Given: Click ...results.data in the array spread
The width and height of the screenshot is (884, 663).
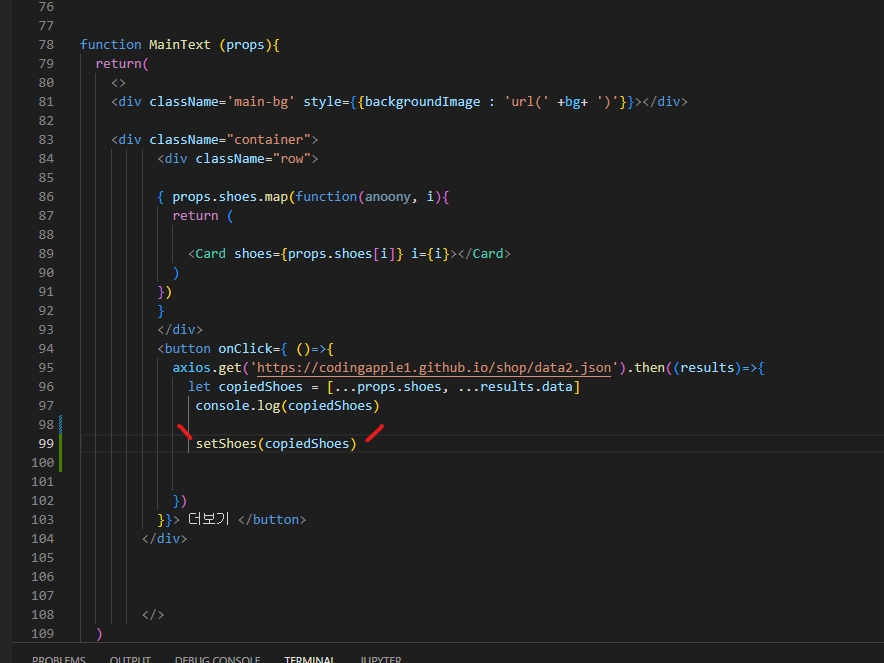Looking at the screenshot, I should click(515, 387).
